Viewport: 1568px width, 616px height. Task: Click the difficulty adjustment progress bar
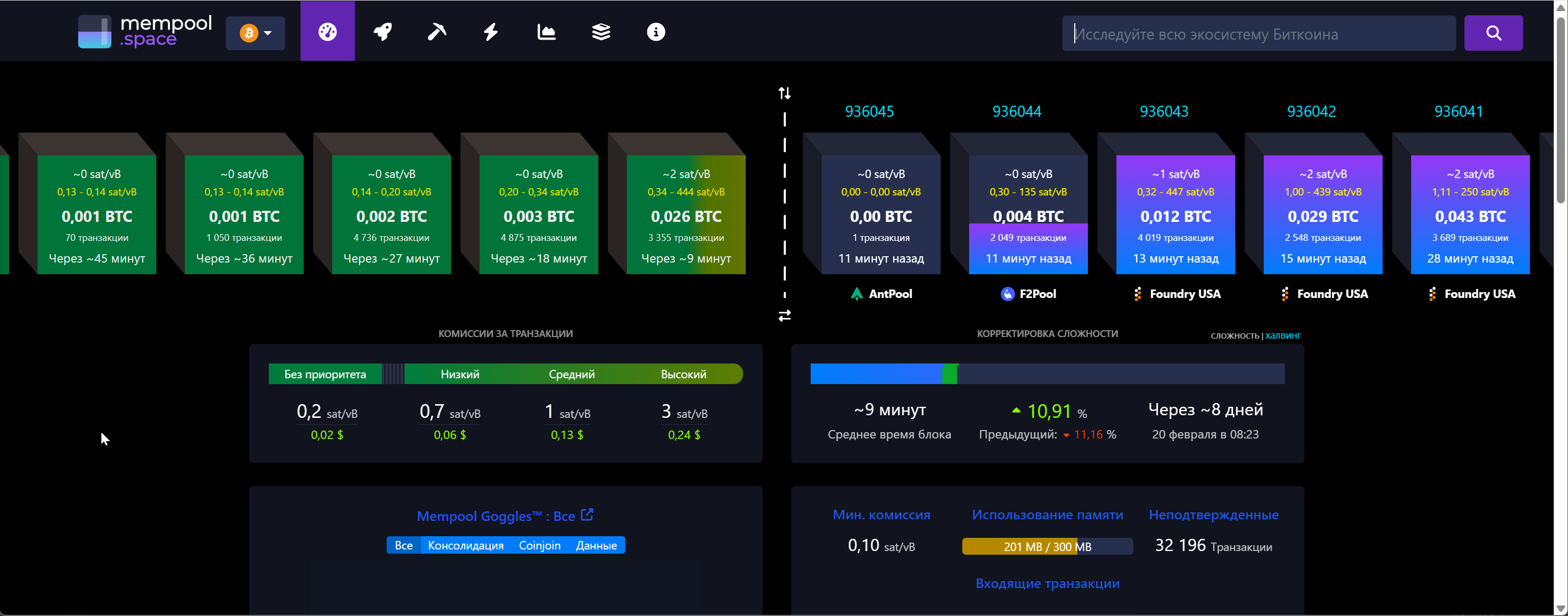(1047, 374)
